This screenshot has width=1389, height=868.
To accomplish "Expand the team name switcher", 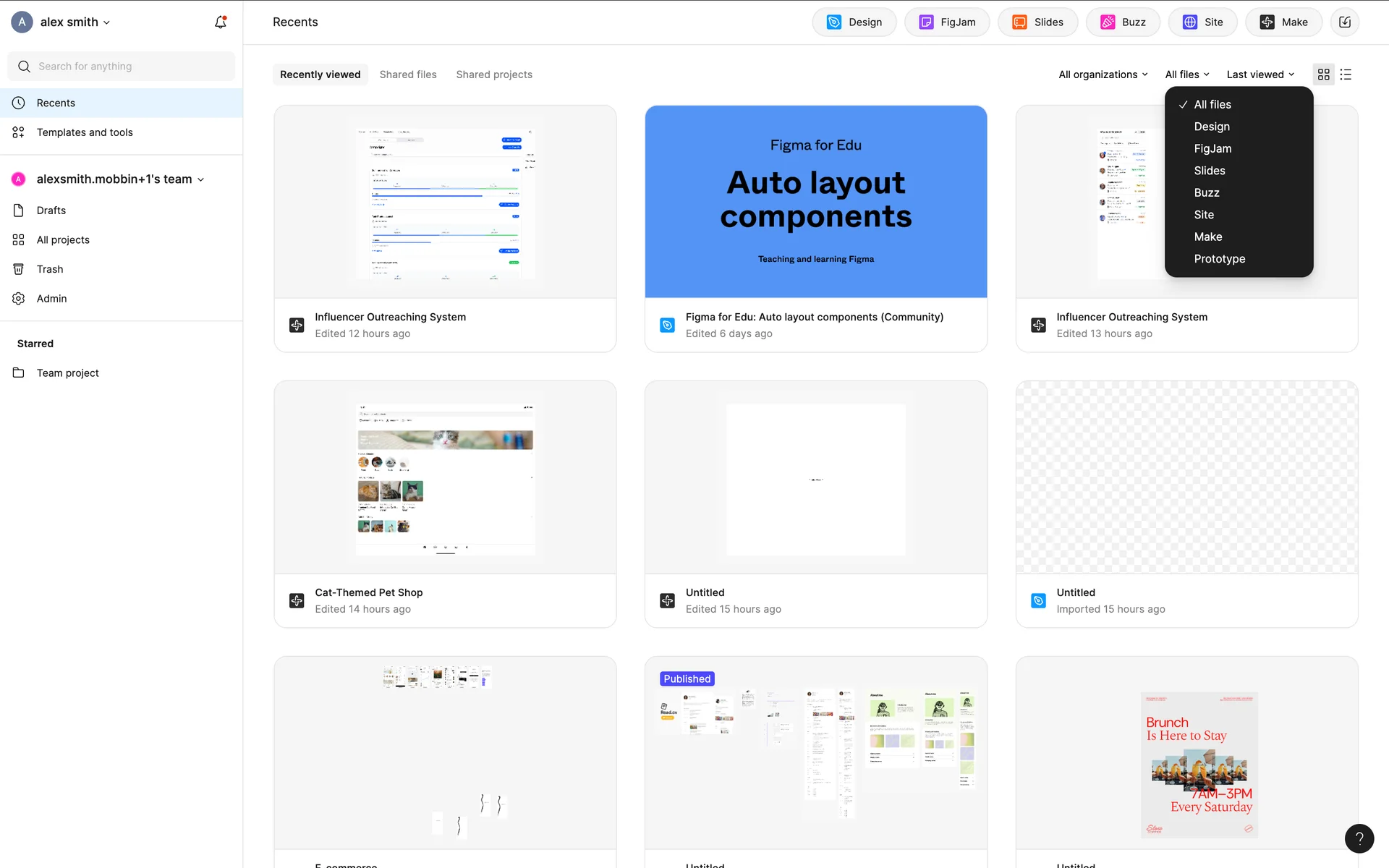I will click(x=119, y=179).
